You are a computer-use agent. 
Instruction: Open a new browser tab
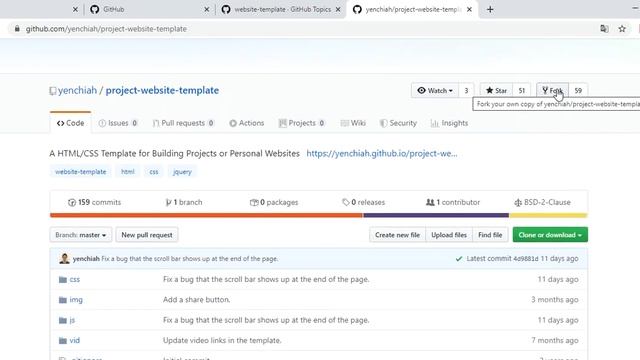tap(490, 9)
